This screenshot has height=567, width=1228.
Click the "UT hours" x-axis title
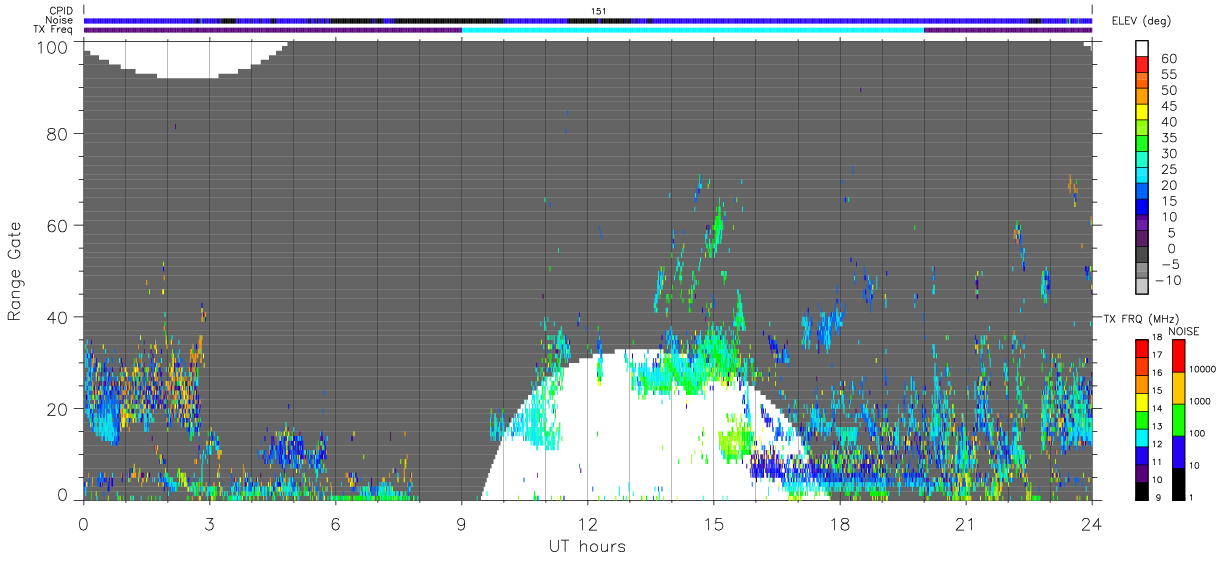tap(586, 546)
